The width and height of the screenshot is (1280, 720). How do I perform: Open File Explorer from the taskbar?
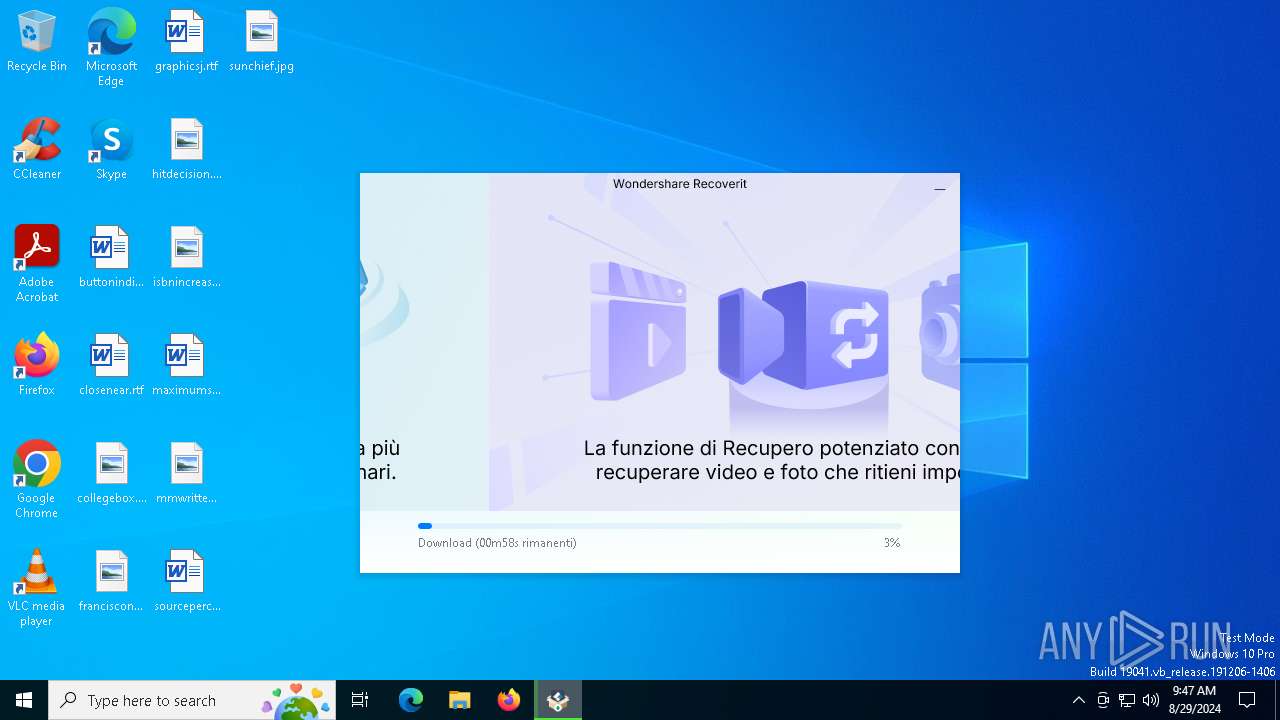(x=460, y=700)
